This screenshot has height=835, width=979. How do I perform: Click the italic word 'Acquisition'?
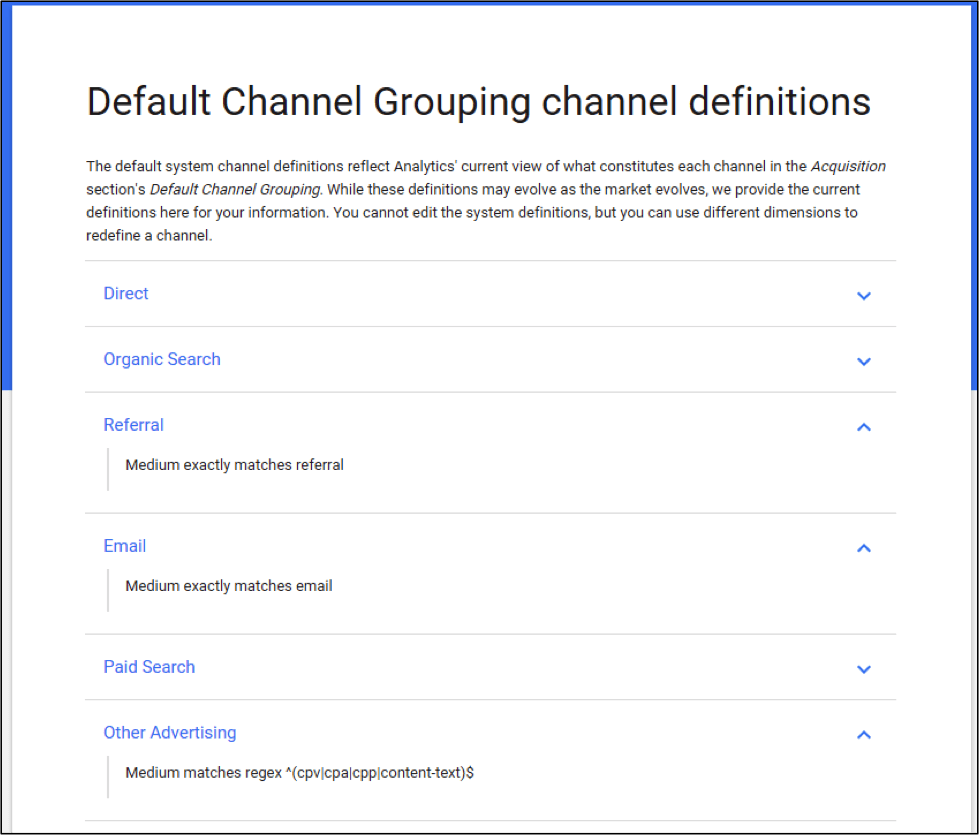(x=848, y=166)
